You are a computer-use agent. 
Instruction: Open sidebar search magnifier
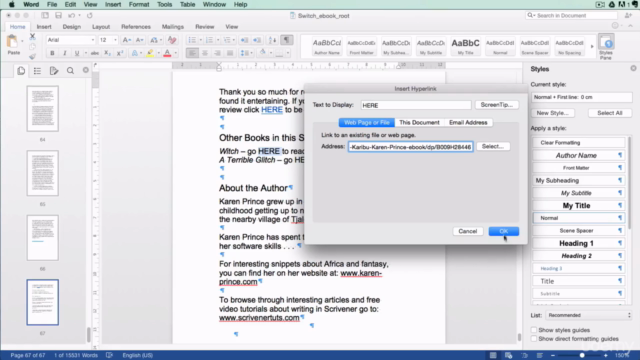(x=70, y=71)
